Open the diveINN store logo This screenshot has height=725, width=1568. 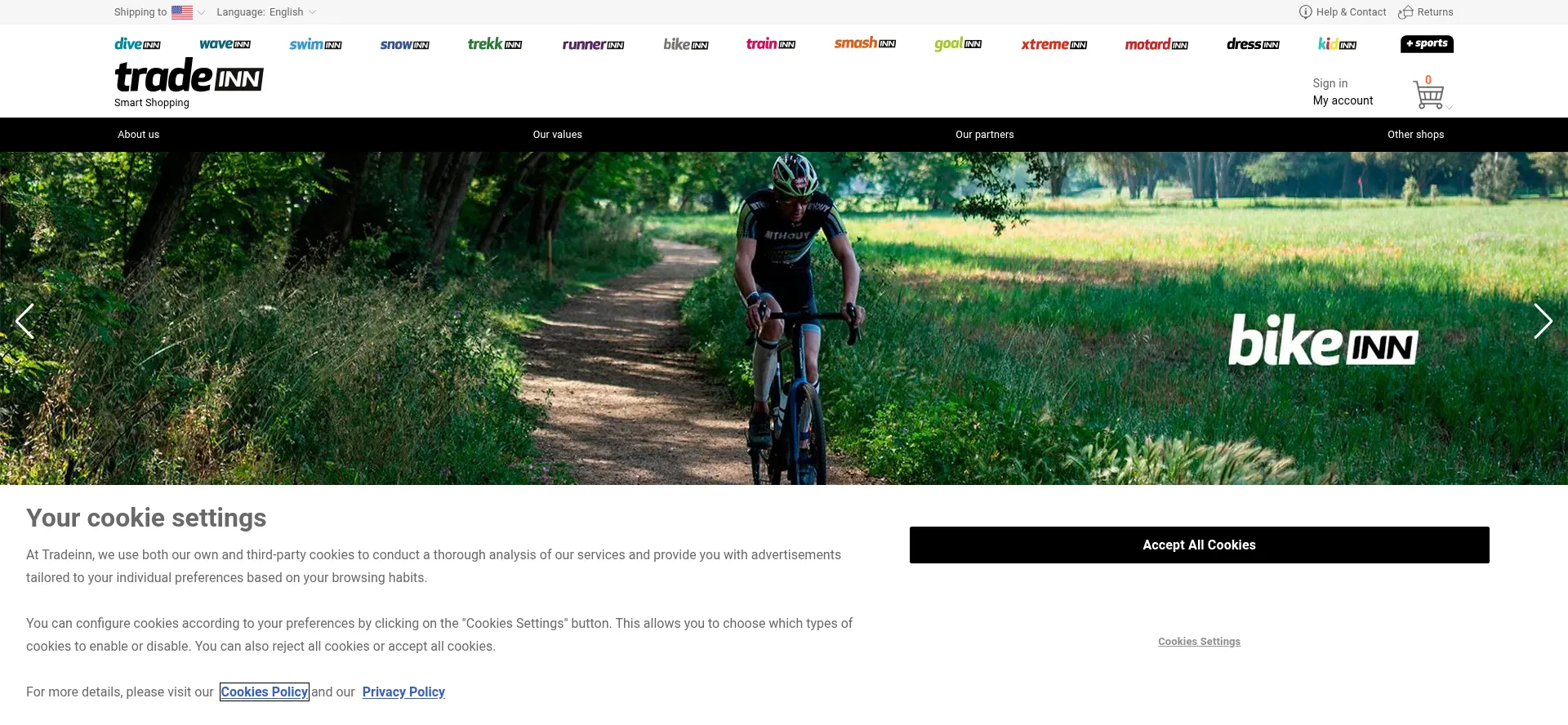[x=137, y=44]
